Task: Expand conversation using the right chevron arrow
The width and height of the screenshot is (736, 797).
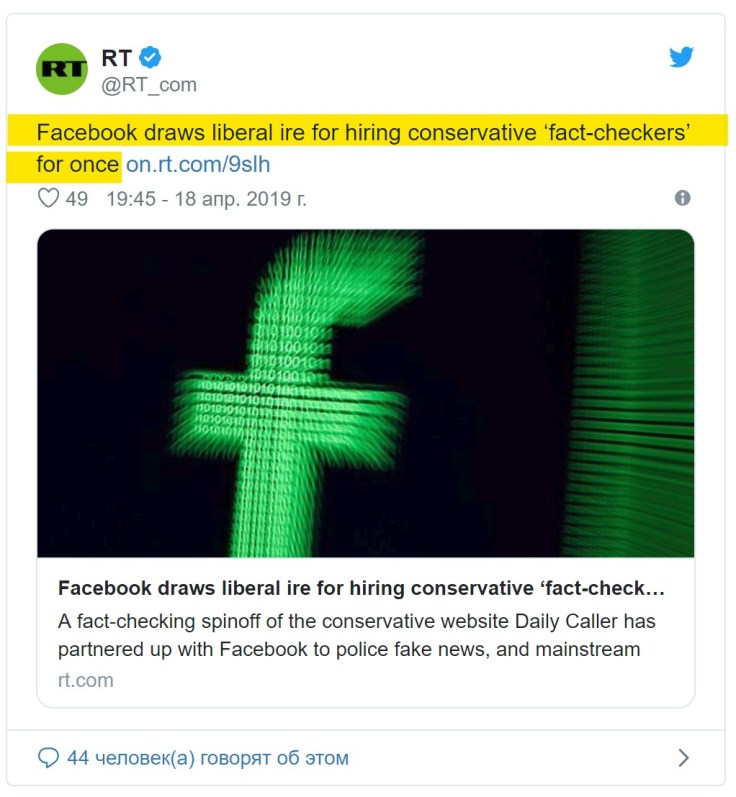Action: click(x=684, y=758)
